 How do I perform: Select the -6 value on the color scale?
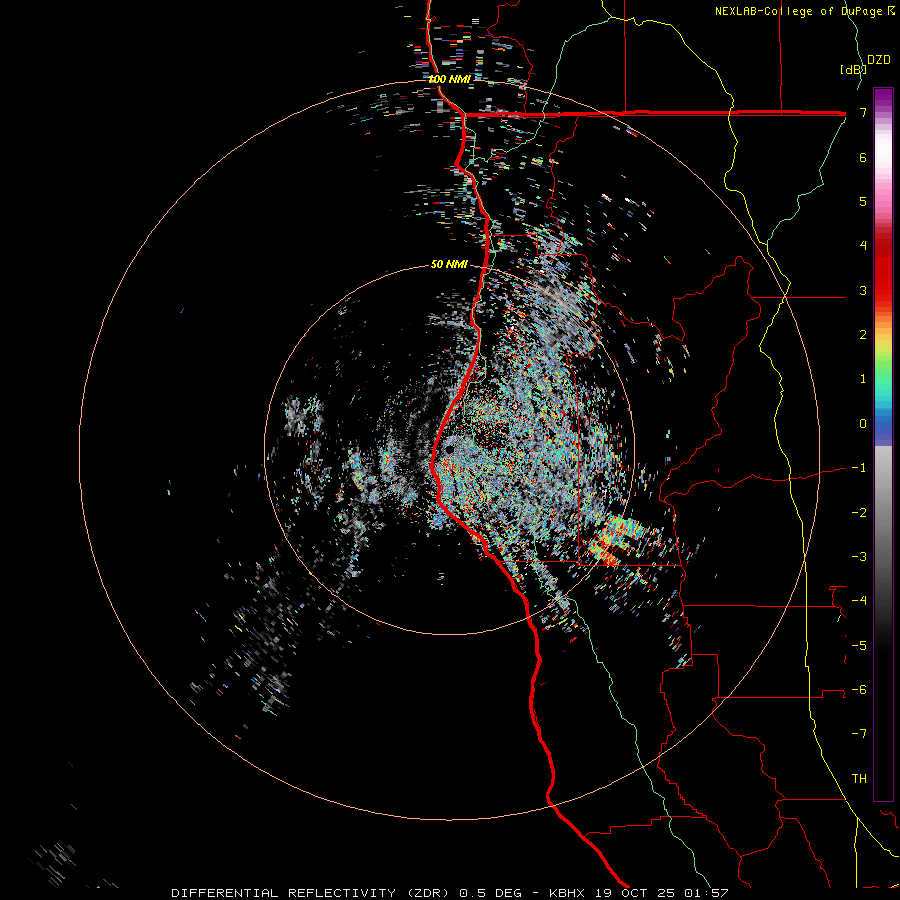[859, 690]
